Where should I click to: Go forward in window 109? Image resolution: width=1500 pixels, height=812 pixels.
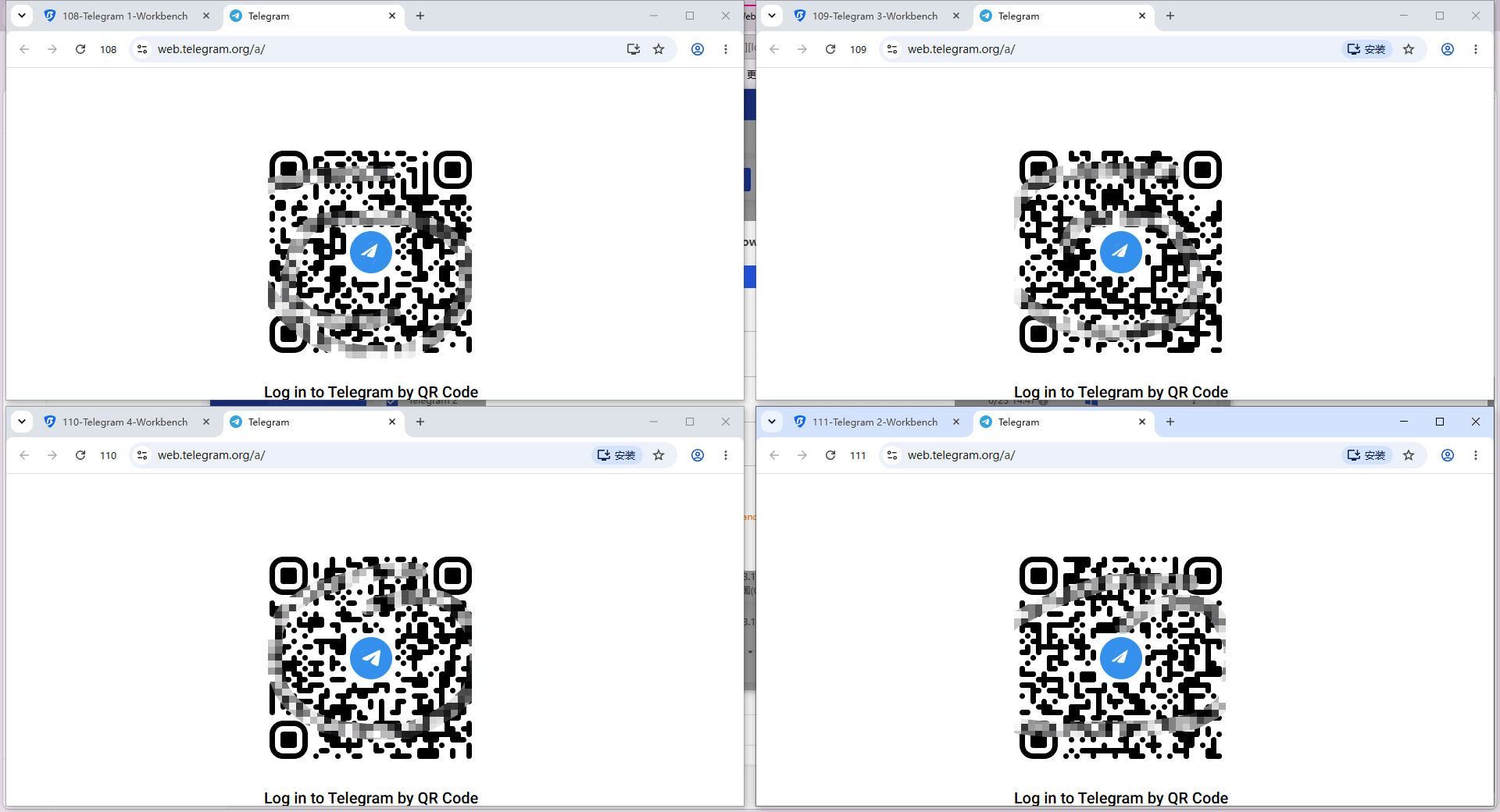(x=802, y=49)
